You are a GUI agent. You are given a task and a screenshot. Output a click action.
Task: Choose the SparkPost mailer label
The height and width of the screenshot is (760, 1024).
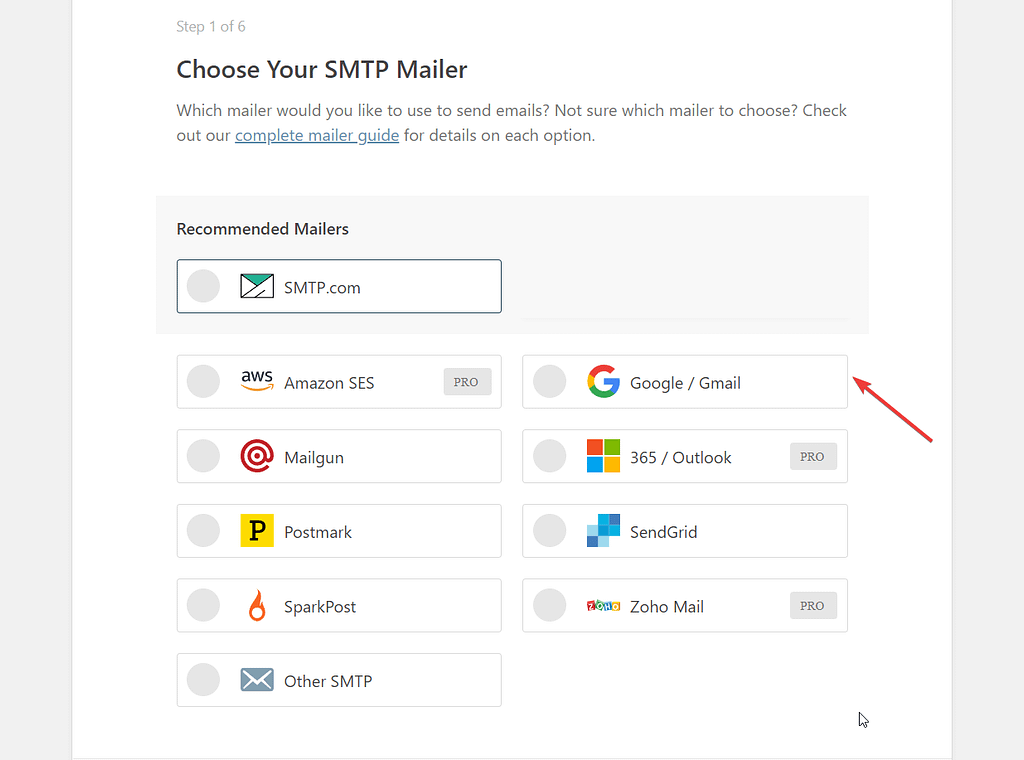[320, 607]
